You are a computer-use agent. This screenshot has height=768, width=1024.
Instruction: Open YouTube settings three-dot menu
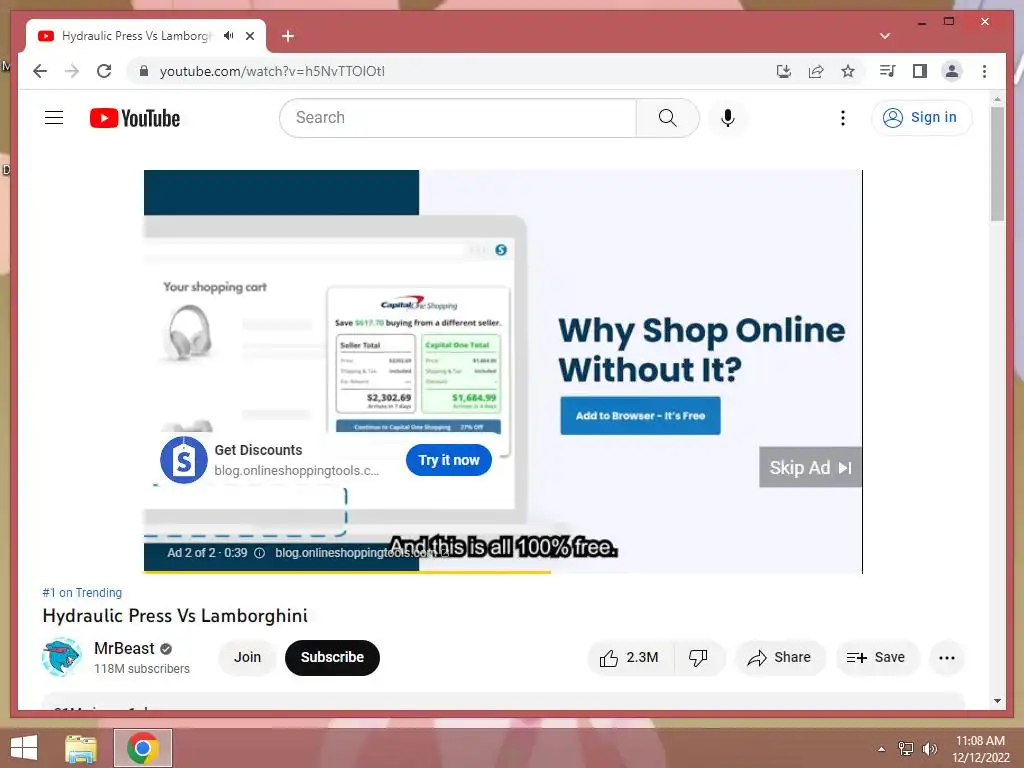842,118
